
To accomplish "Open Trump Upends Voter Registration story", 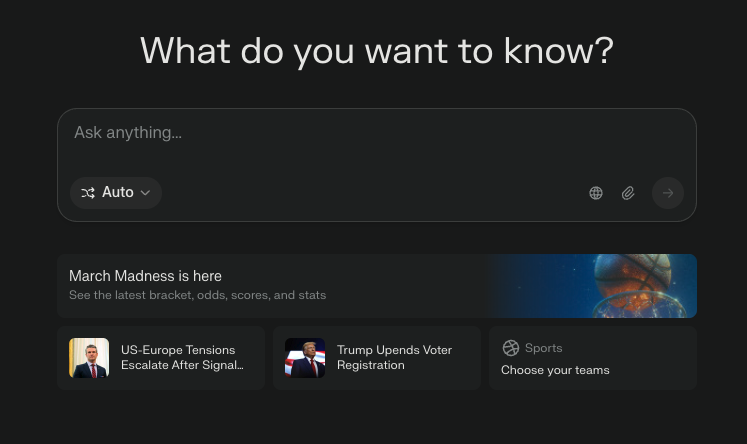I will (377, 358).
